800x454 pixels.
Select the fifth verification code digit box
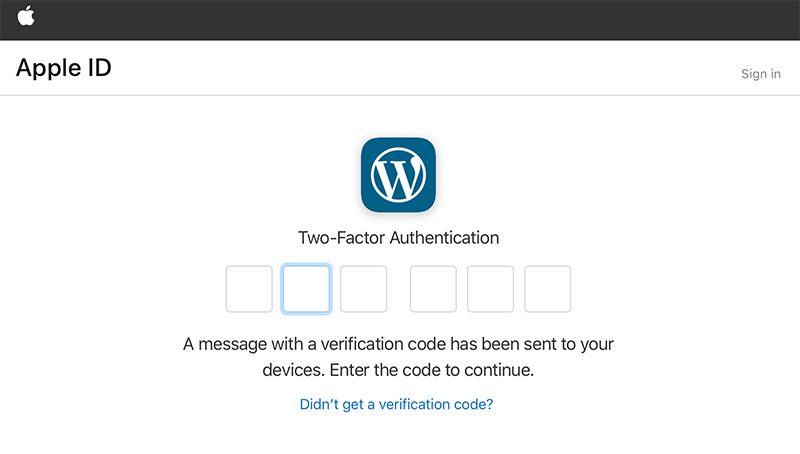tap(490, 289)
